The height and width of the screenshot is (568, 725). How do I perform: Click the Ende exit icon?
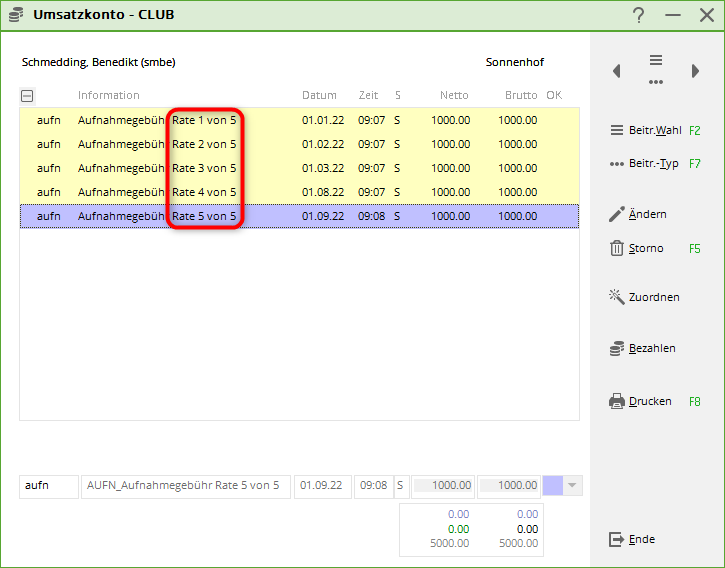pos(616,540)
